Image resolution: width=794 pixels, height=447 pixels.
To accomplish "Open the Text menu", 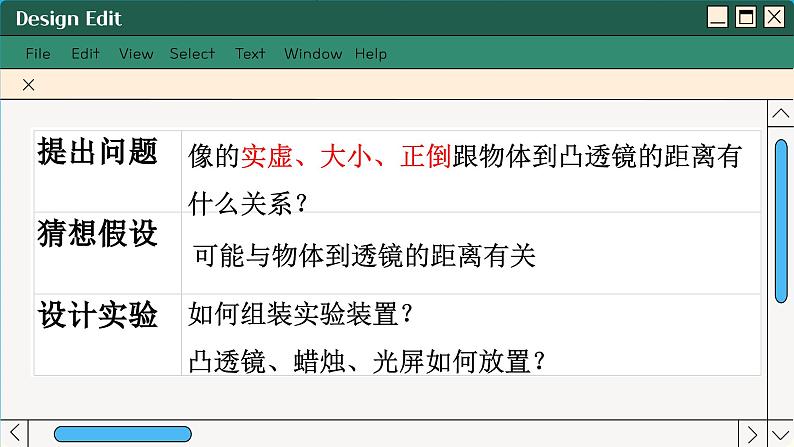I will tap(250, 54).
